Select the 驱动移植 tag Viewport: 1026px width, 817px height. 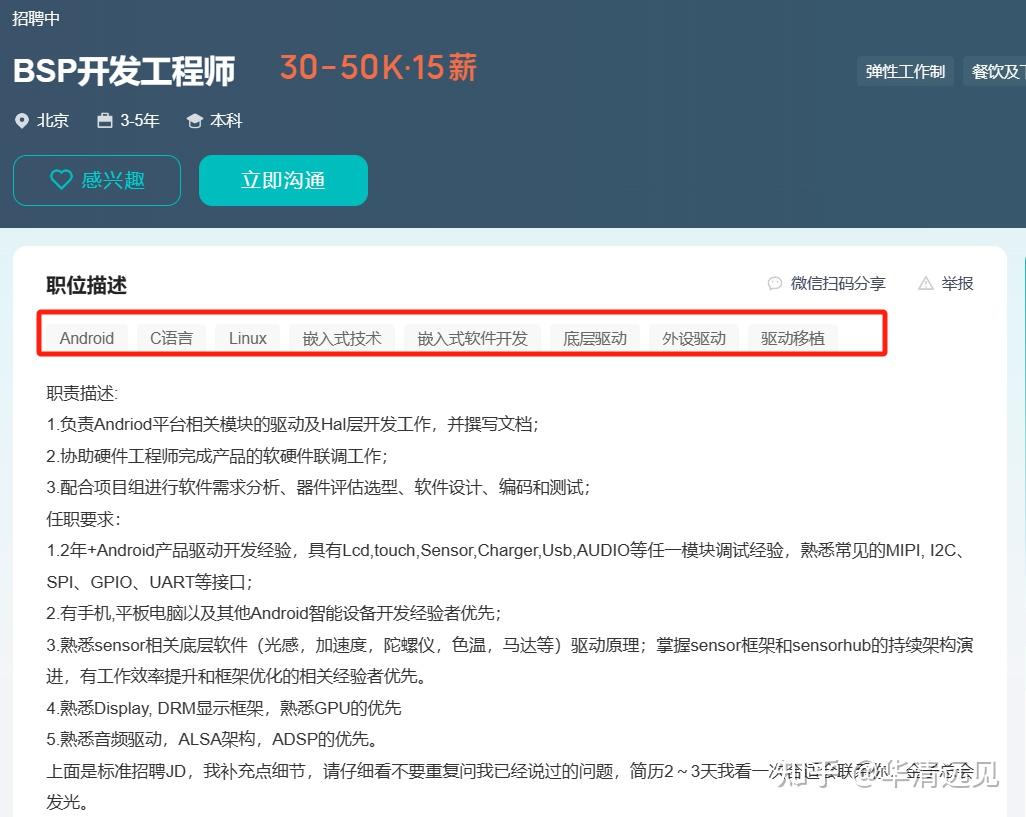pyautogui.click(x=793, y=338)
